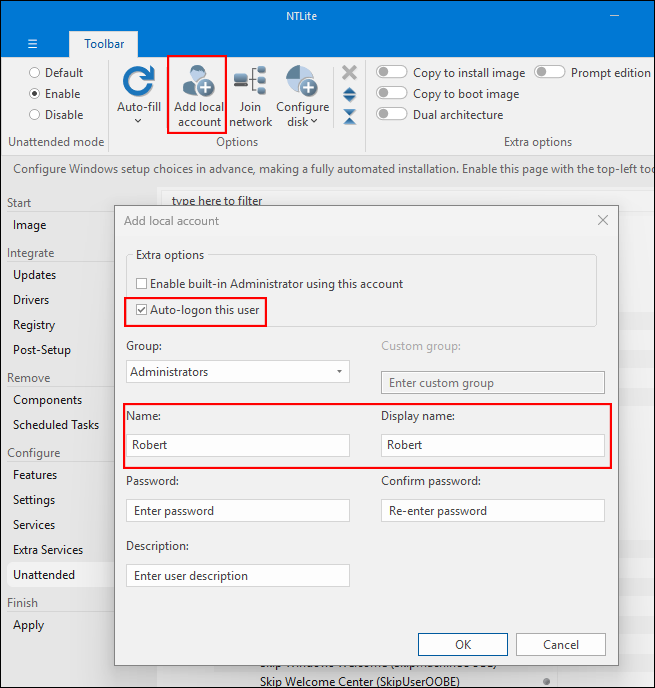Click Cancel in the dialog
Image resolution: width=655 pixels, height=688 pixels.
click(x=560, y=645)
